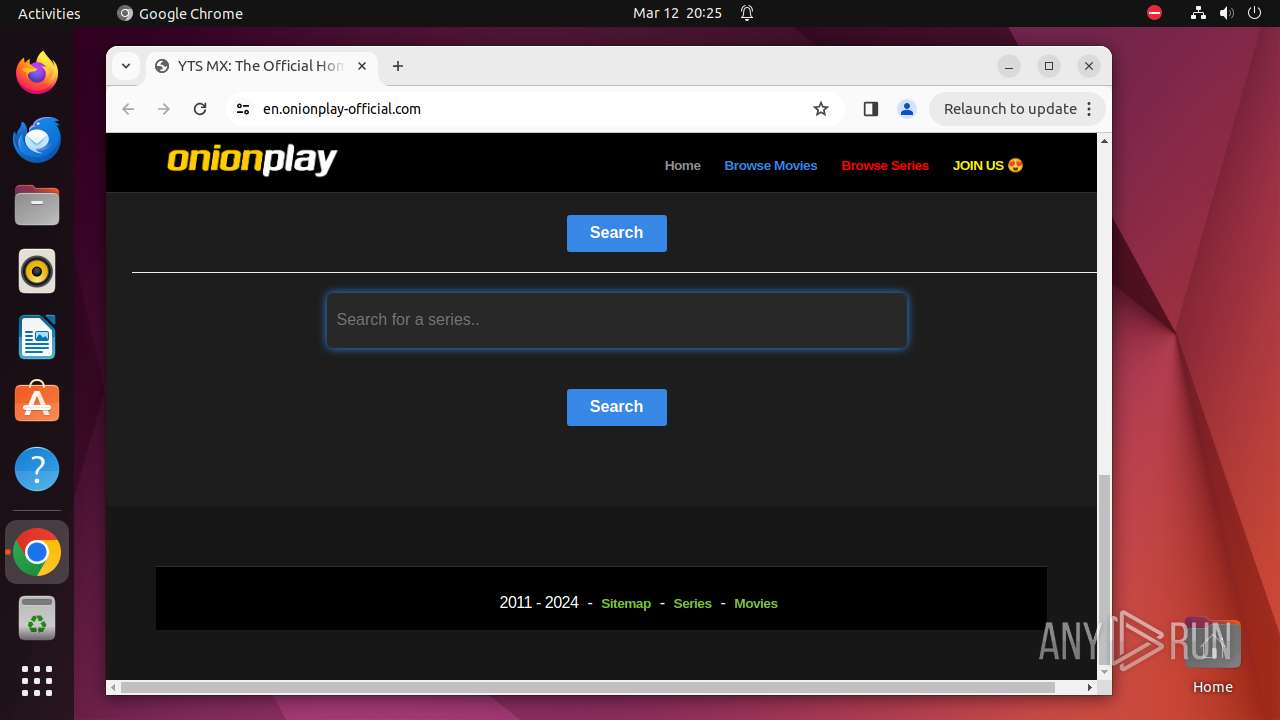Show Applications grid in dock
The image size is (1280, 720).
point(37,681)
